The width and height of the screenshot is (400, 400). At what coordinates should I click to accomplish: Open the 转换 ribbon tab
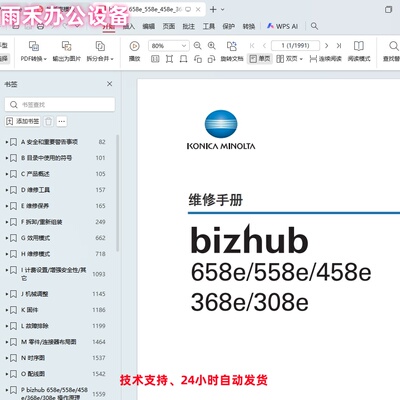click(x=249, y=26)
